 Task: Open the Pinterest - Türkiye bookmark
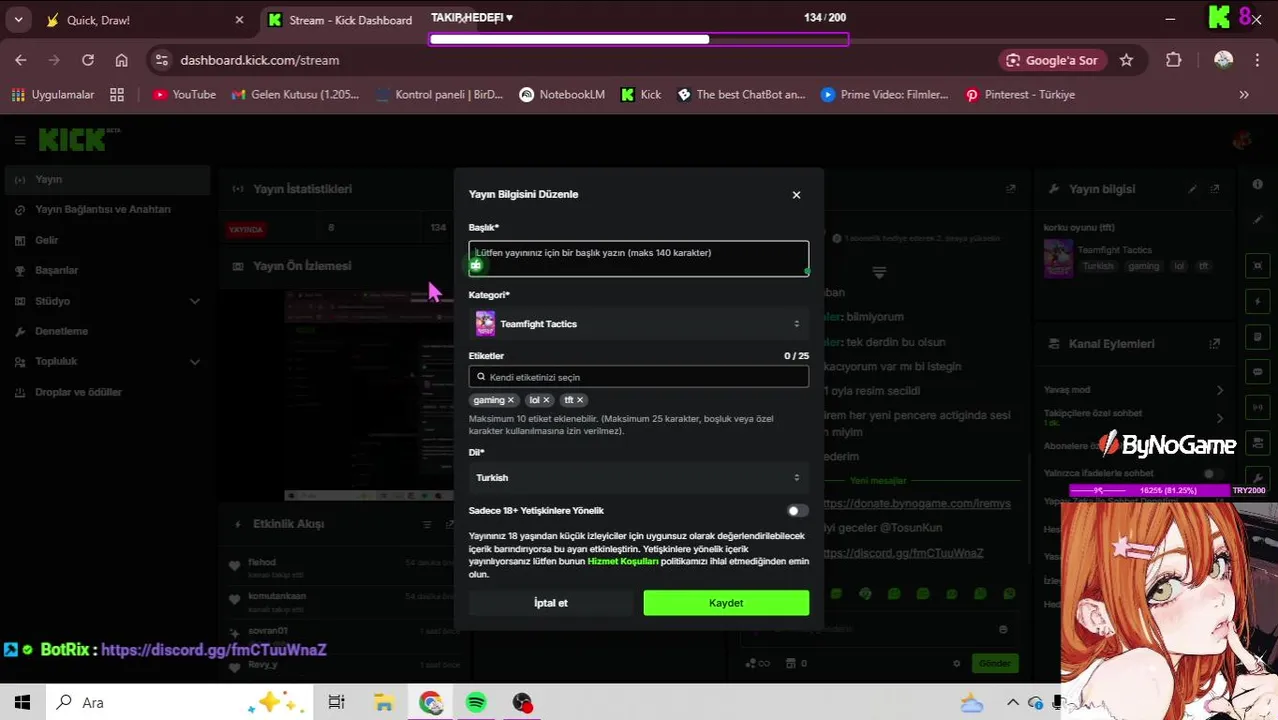[x=1020, y=95]
